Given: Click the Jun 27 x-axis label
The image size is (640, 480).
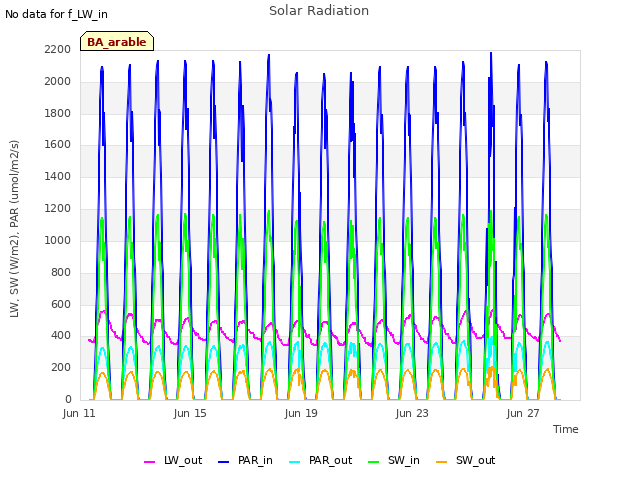Looking at the screenshot, I should click(x=523, y=413).
